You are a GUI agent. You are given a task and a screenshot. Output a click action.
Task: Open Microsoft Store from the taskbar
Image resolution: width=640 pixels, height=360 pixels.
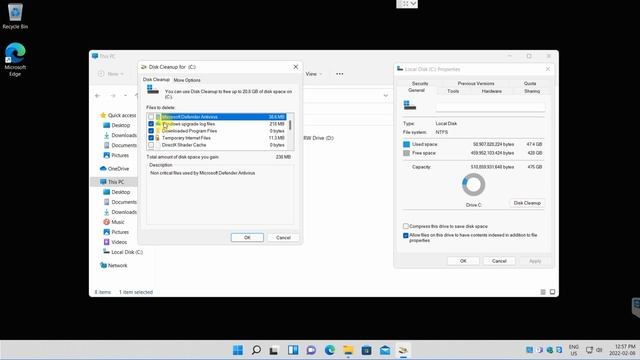(367, 350)
